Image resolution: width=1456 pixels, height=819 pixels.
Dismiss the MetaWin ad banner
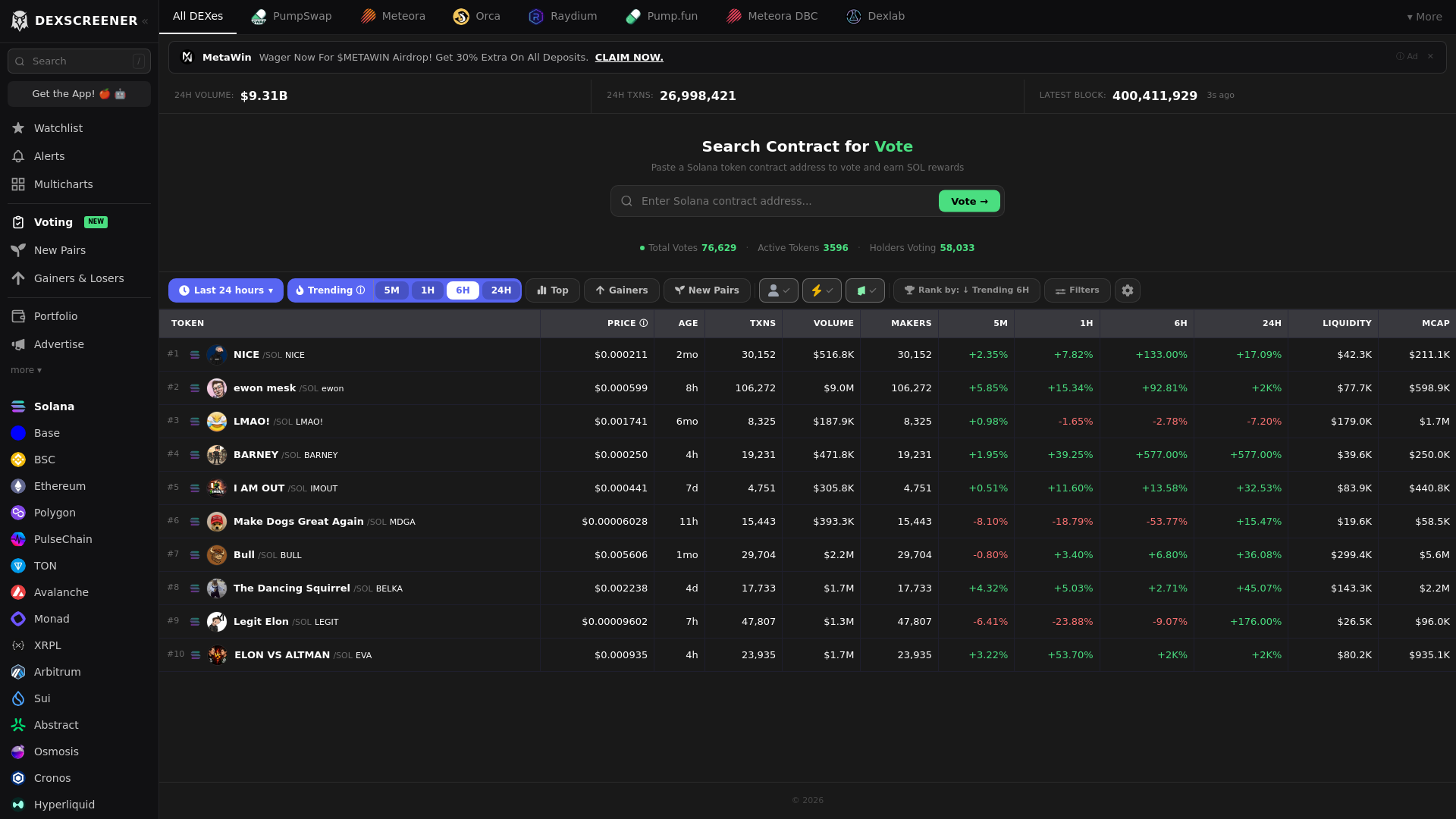pyautogui.click(x=1431, y=57)
